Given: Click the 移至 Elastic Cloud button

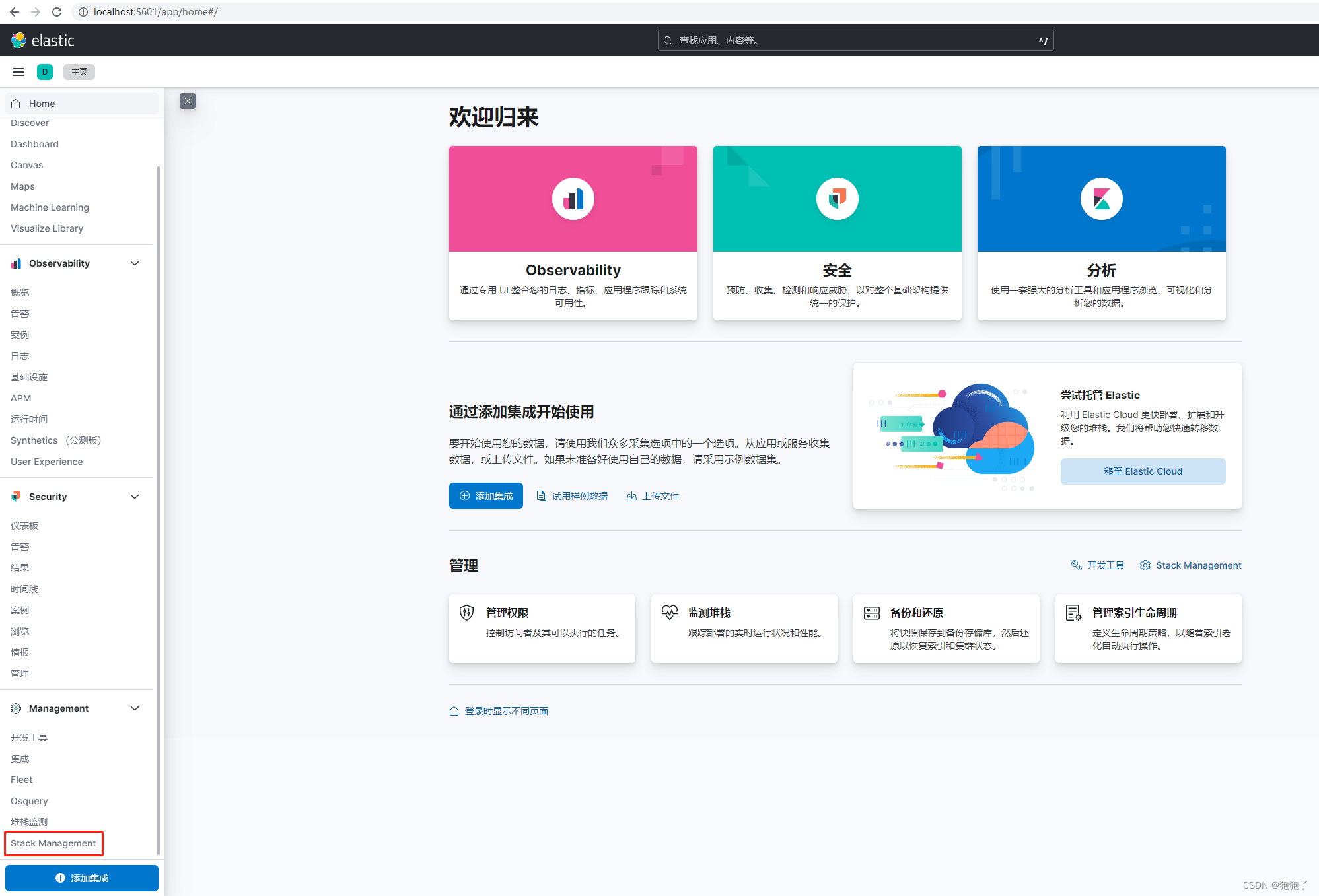Looking at the screenshot, I should pyautogui.click(x=1142, y=471).
